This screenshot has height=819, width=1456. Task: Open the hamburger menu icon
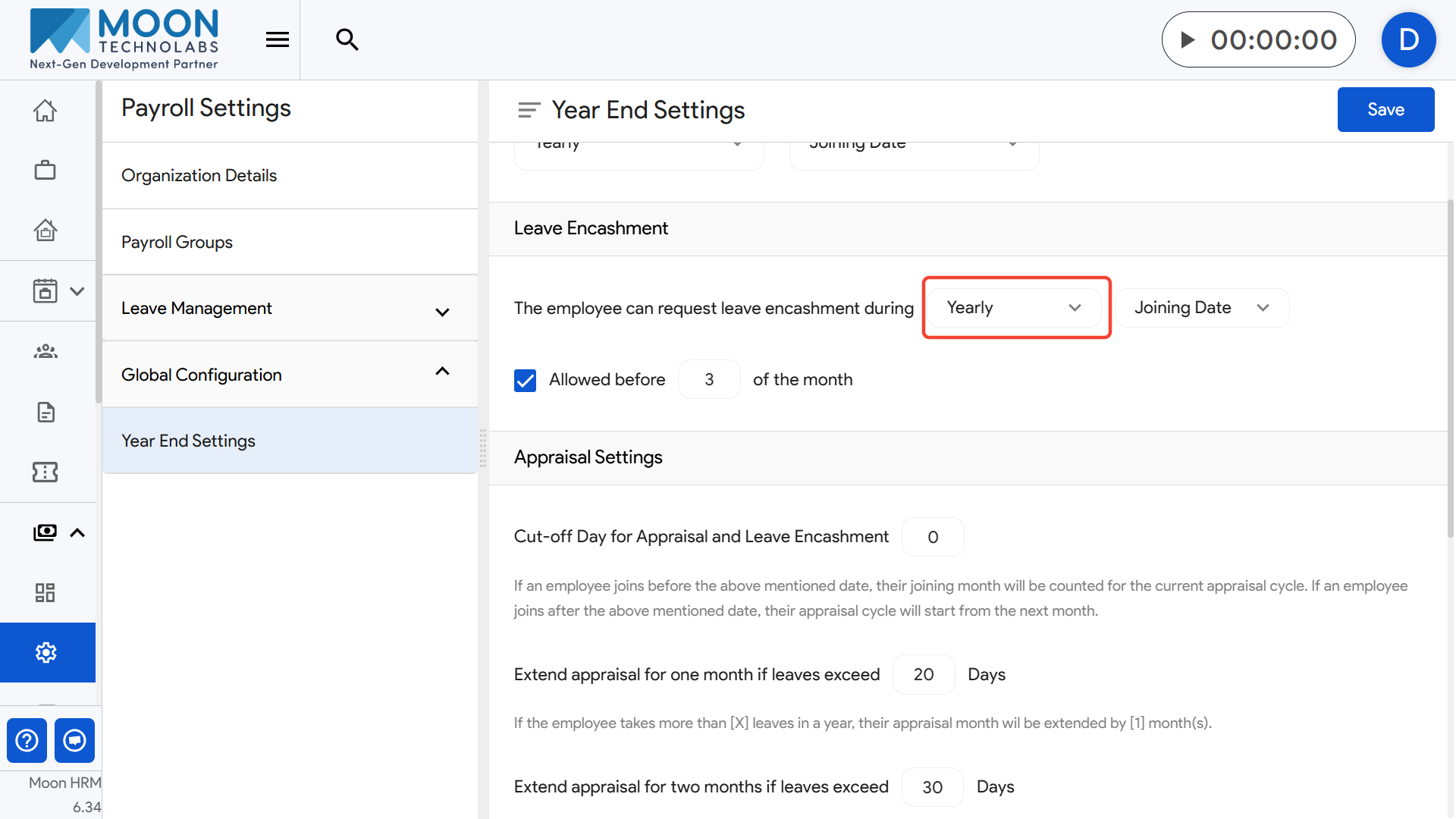278,39
